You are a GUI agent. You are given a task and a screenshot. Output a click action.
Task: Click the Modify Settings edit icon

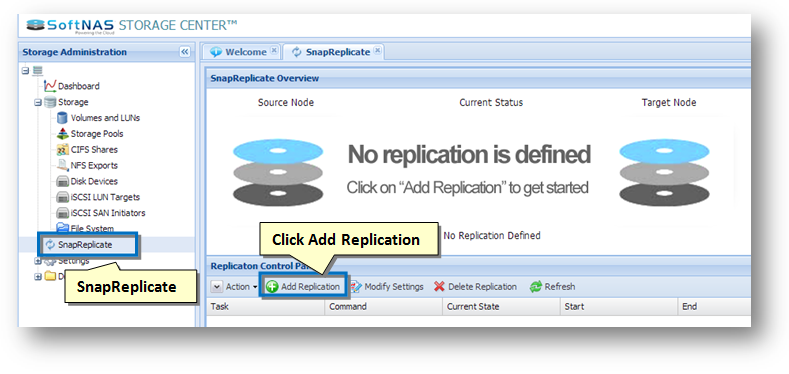click(x=356, y=286)
